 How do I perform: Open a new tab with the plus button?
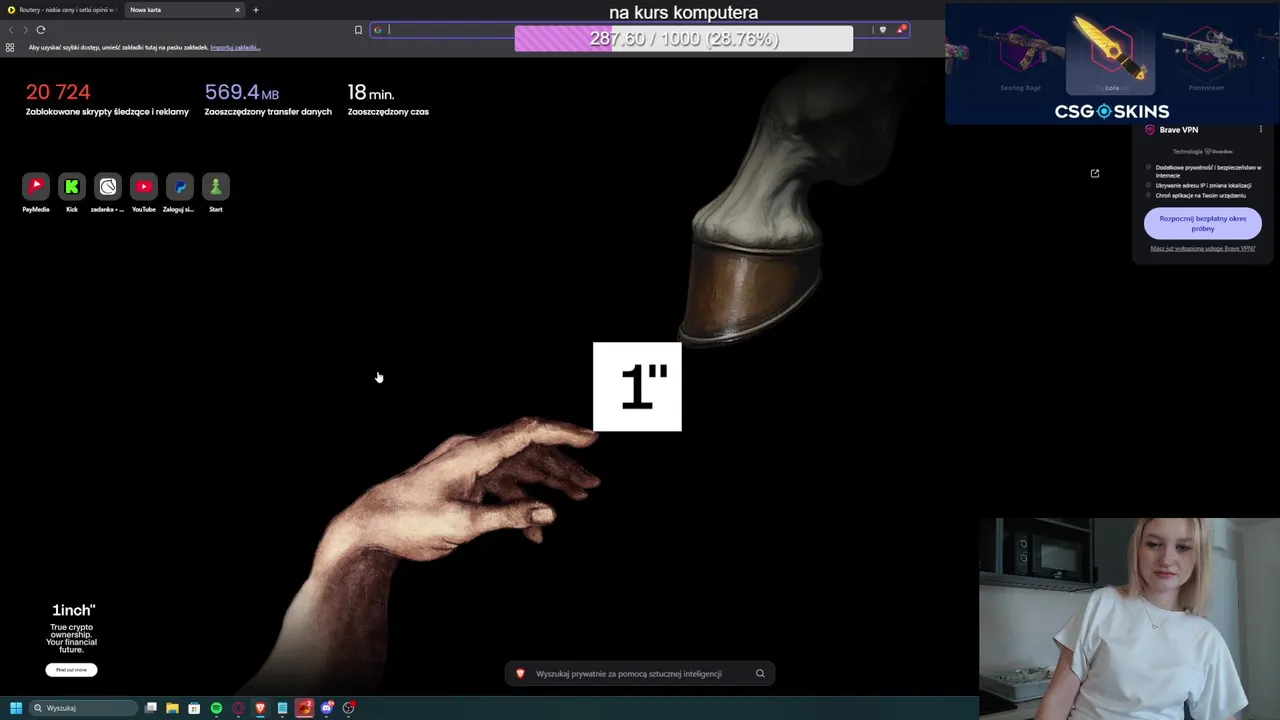256,10
